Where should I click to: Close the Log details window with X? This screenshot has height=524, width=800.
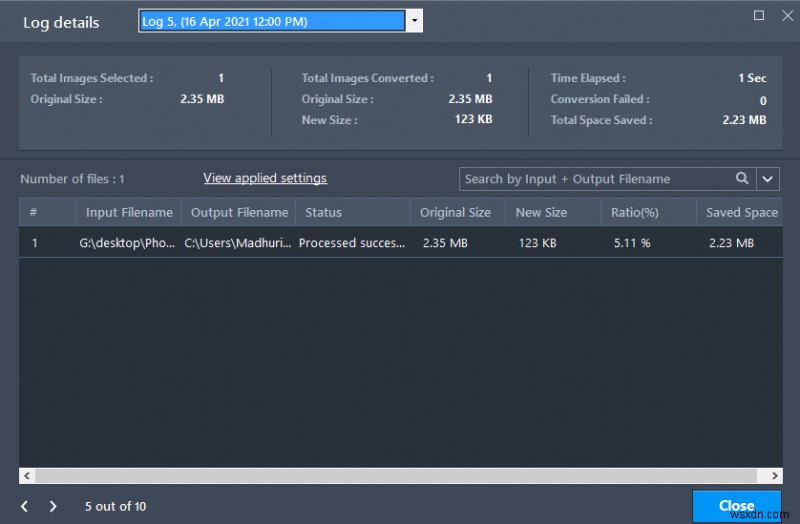pyautogui.click(x=788, y=15)
